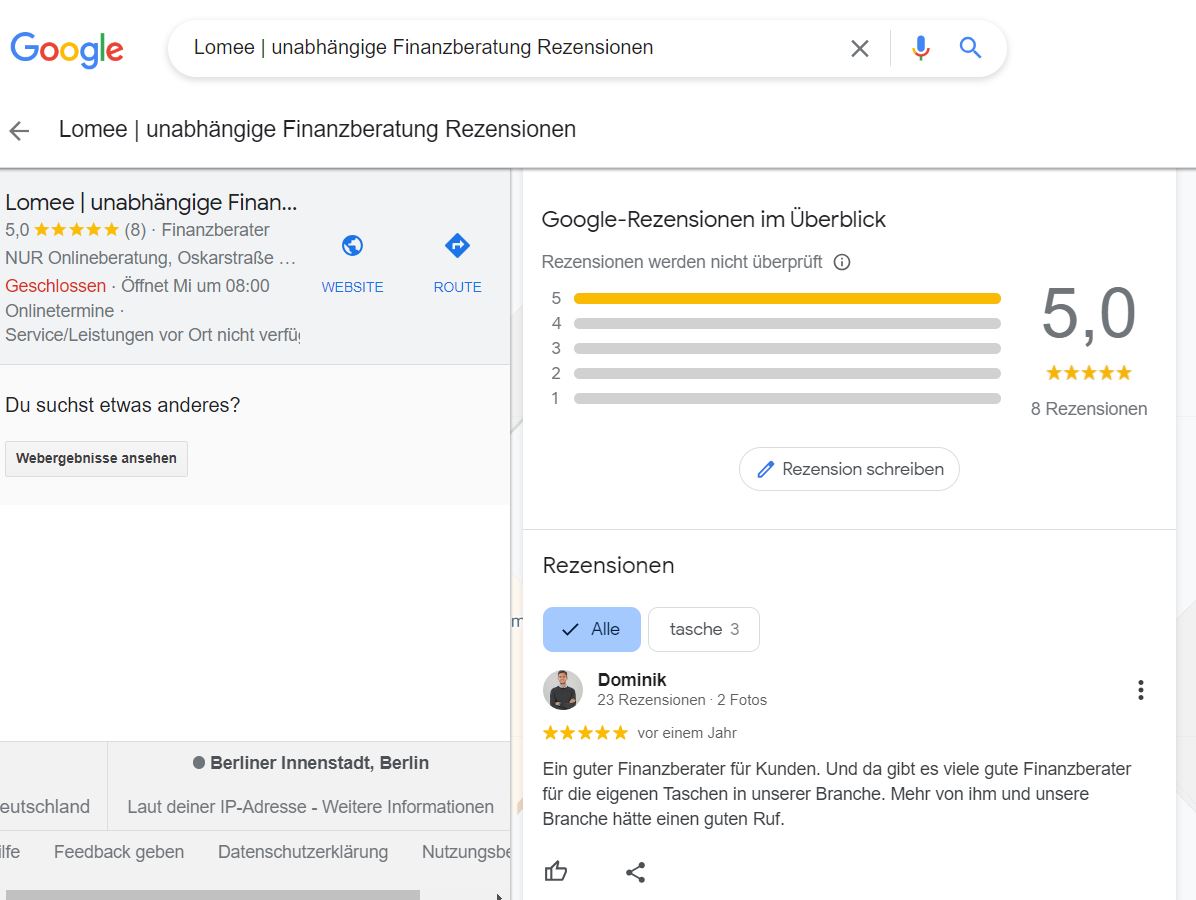Open Dominik's review three-dot menu

click(x=1140, y=690)
